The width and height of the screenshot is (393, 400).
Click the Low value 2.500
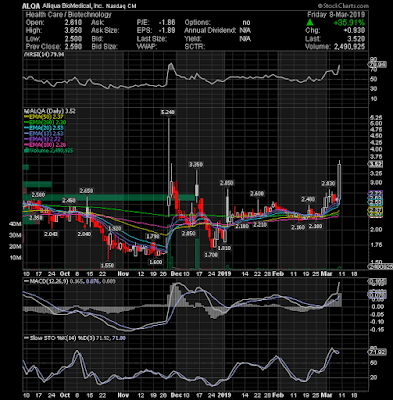73,39
